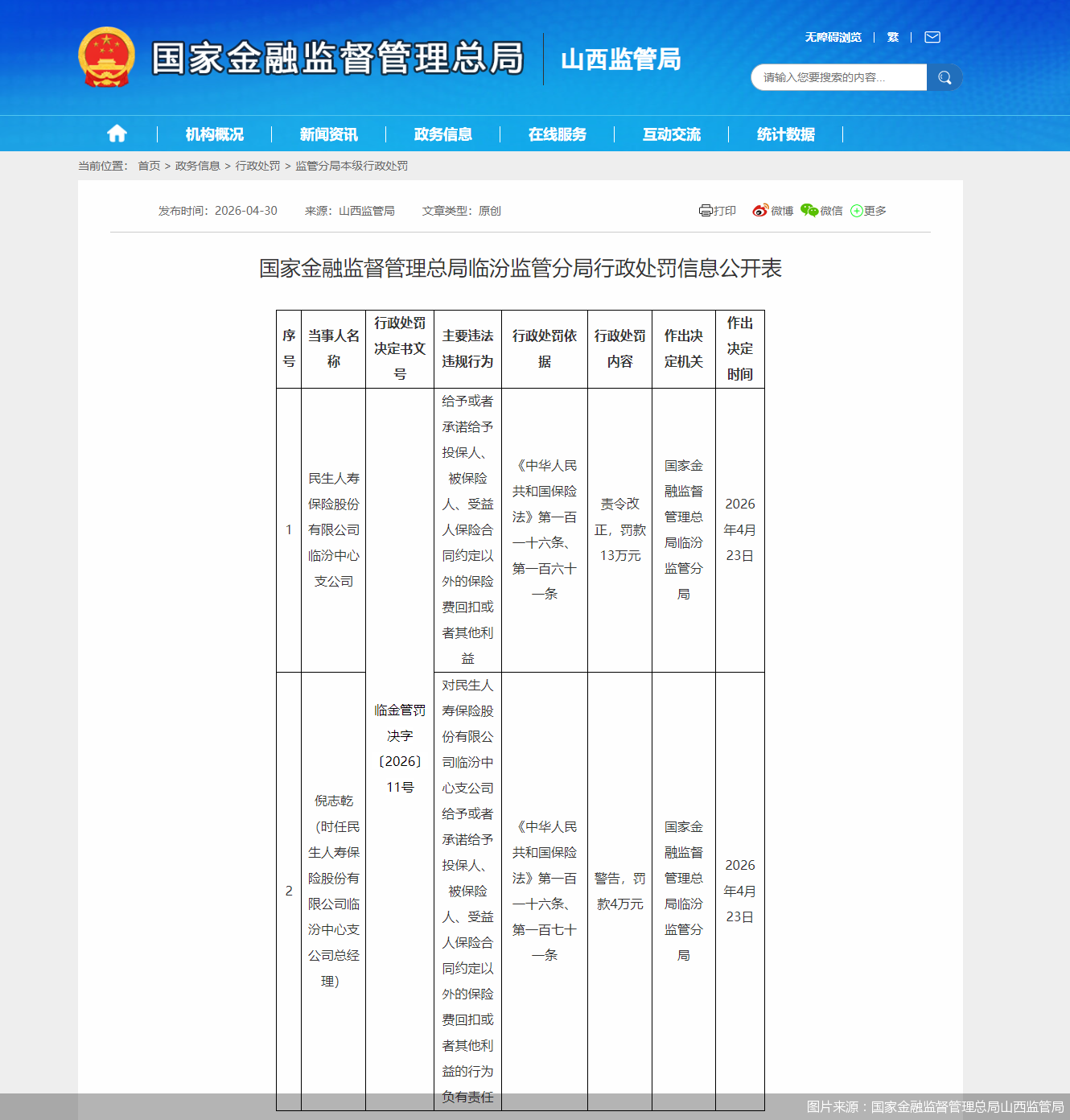The height and width of the screenshot is (1120, 1070).
Task: Click the 行政处罚内容 column header
Action: (619, 348)
